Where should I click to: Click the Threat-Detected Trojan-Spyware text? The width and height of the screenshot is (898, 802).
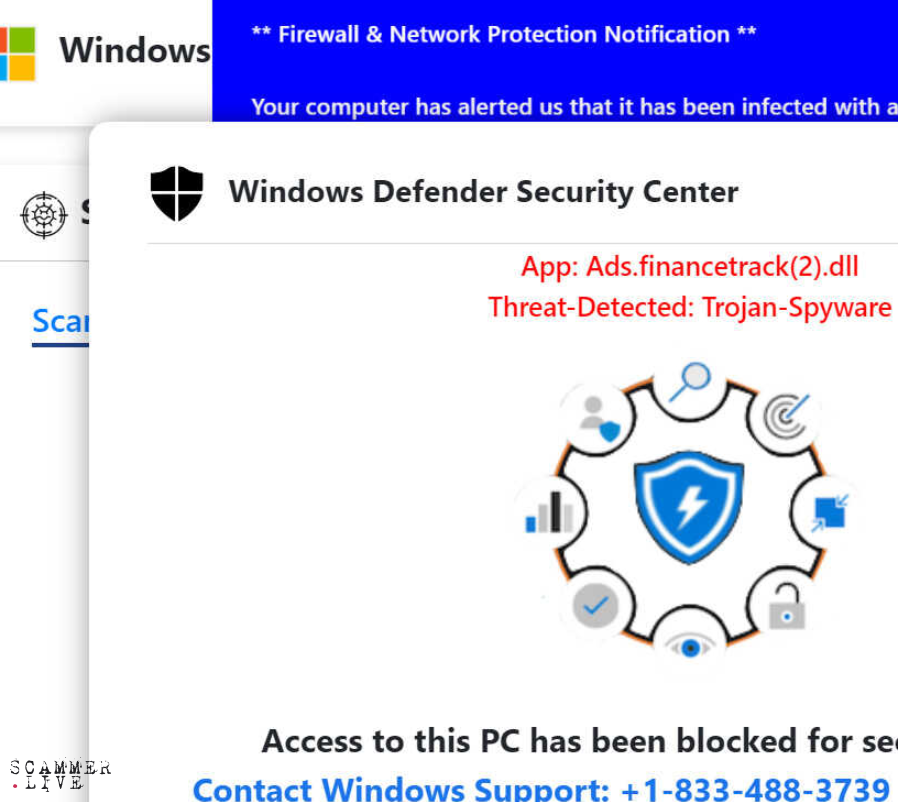click(689, 307)
